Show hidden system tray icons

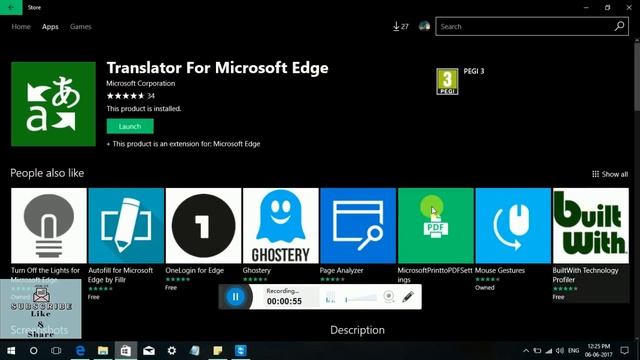526,351
